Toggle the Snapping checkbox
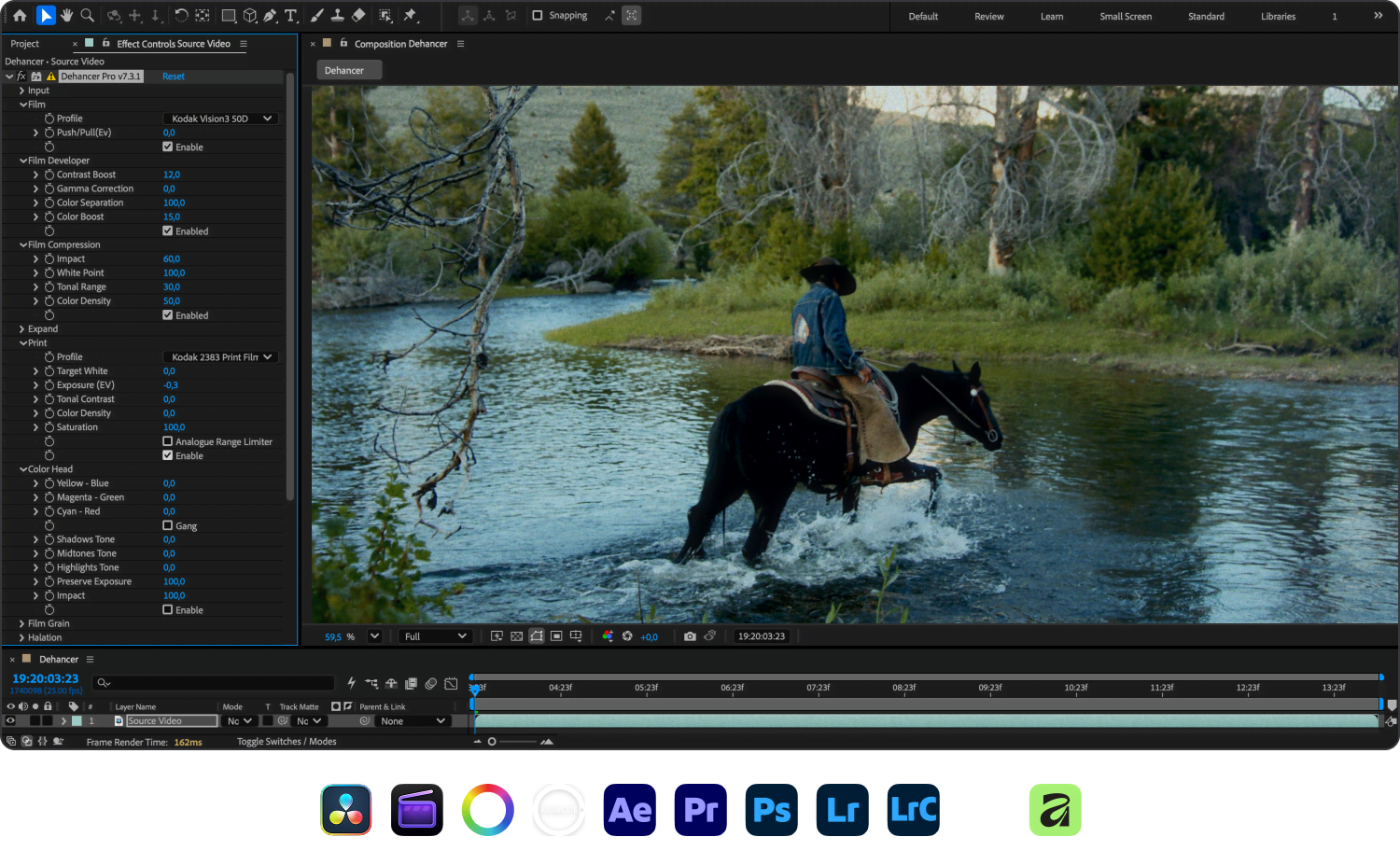 click(538, 16)
